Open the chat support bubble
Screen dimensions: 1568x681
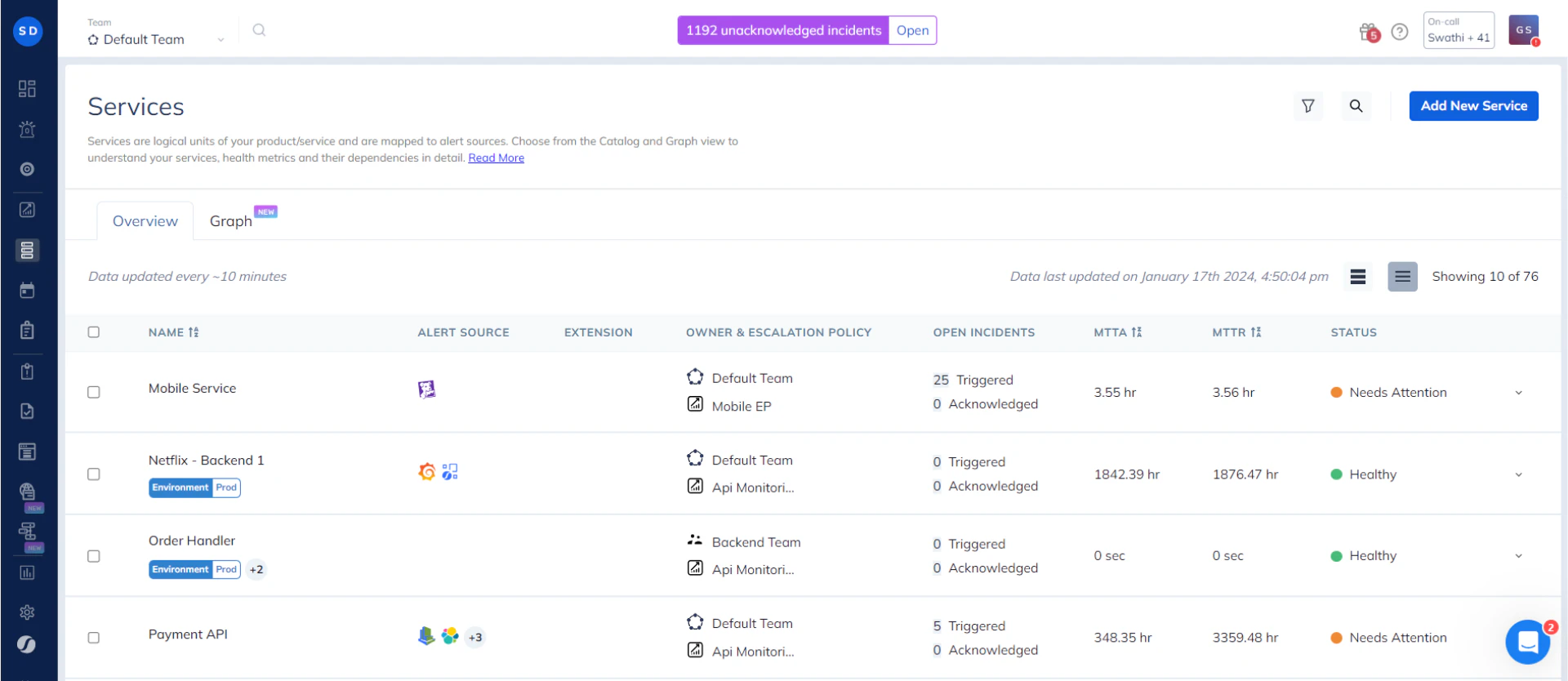[1527, 643]
